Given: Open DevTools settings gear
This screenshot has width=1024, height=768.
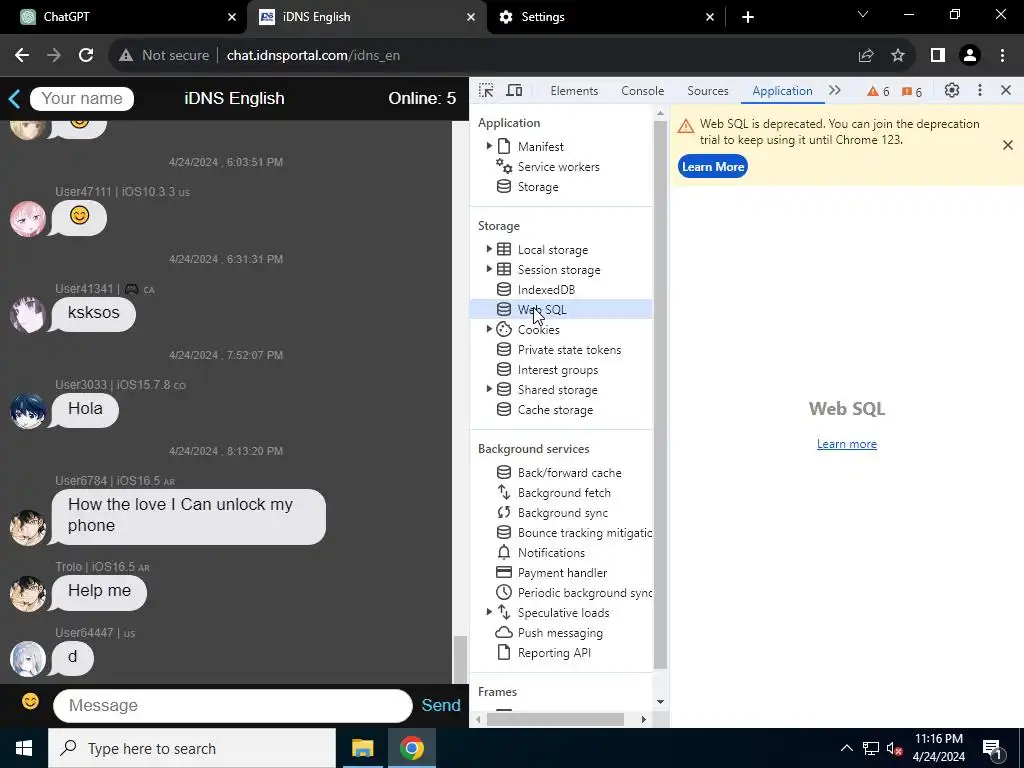Looking at the screenshot, I should [952, 91].
